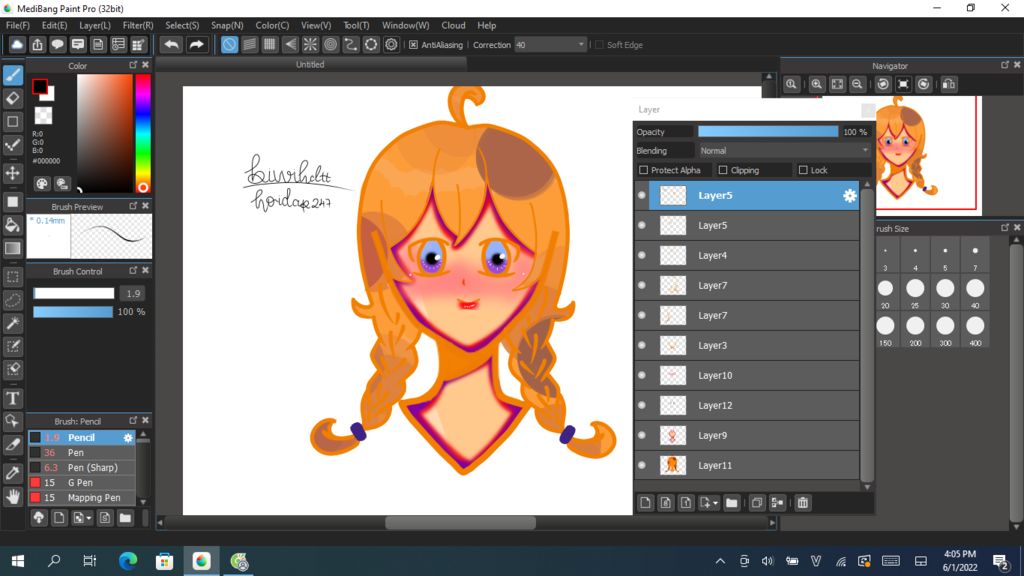
Task: Open the Select menu
Action: pyautogui.click(x=182, y=25)
